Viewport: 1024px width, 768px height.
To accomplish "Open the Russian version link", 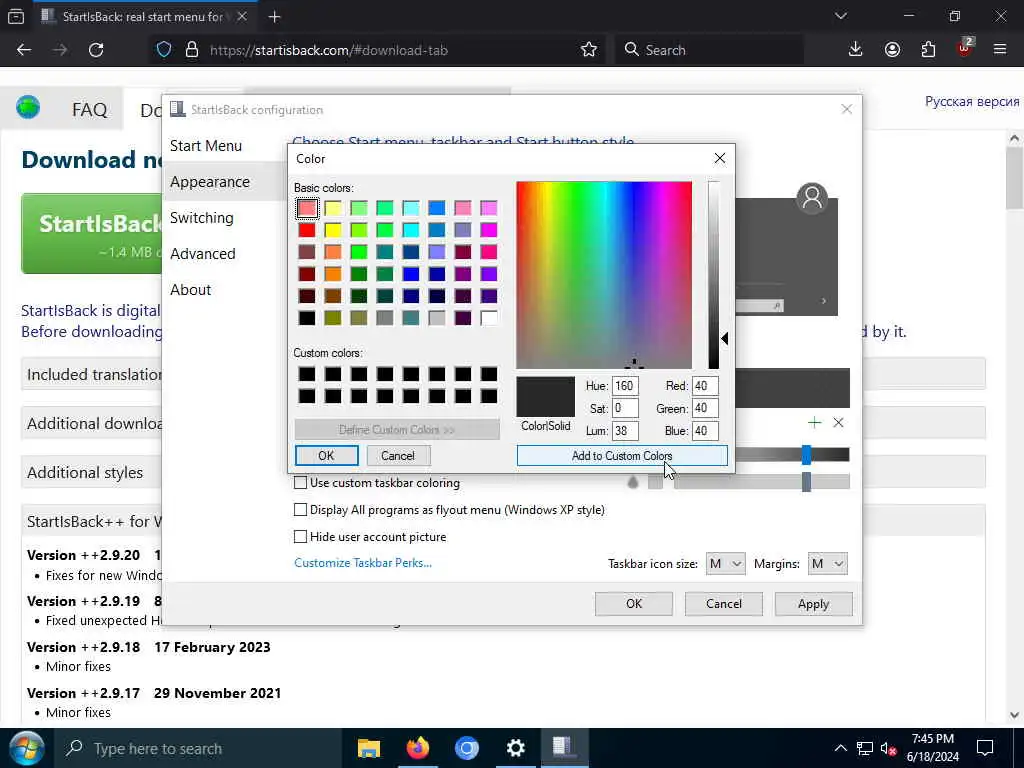I will [x=972, y=101].
